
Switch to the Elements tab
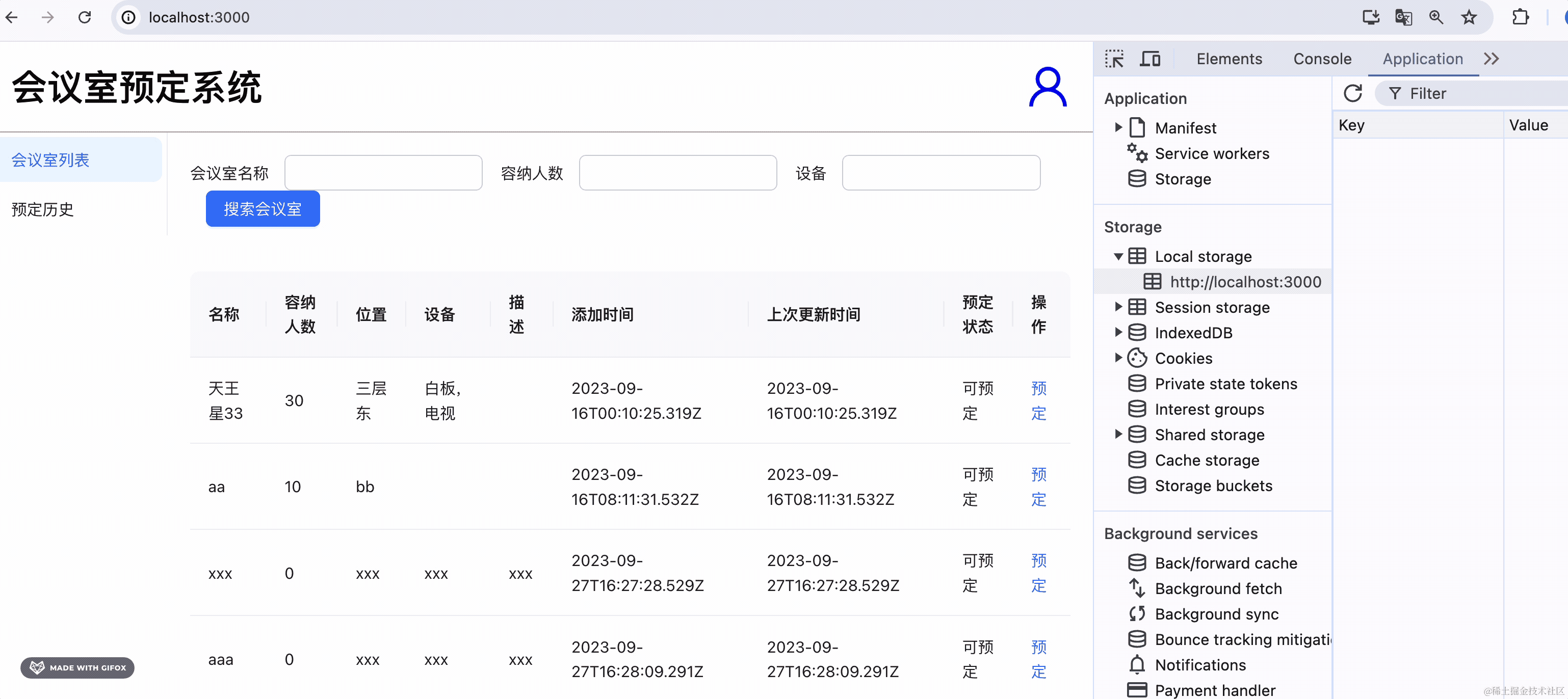pyautogui.click(x=1229, y=59)
